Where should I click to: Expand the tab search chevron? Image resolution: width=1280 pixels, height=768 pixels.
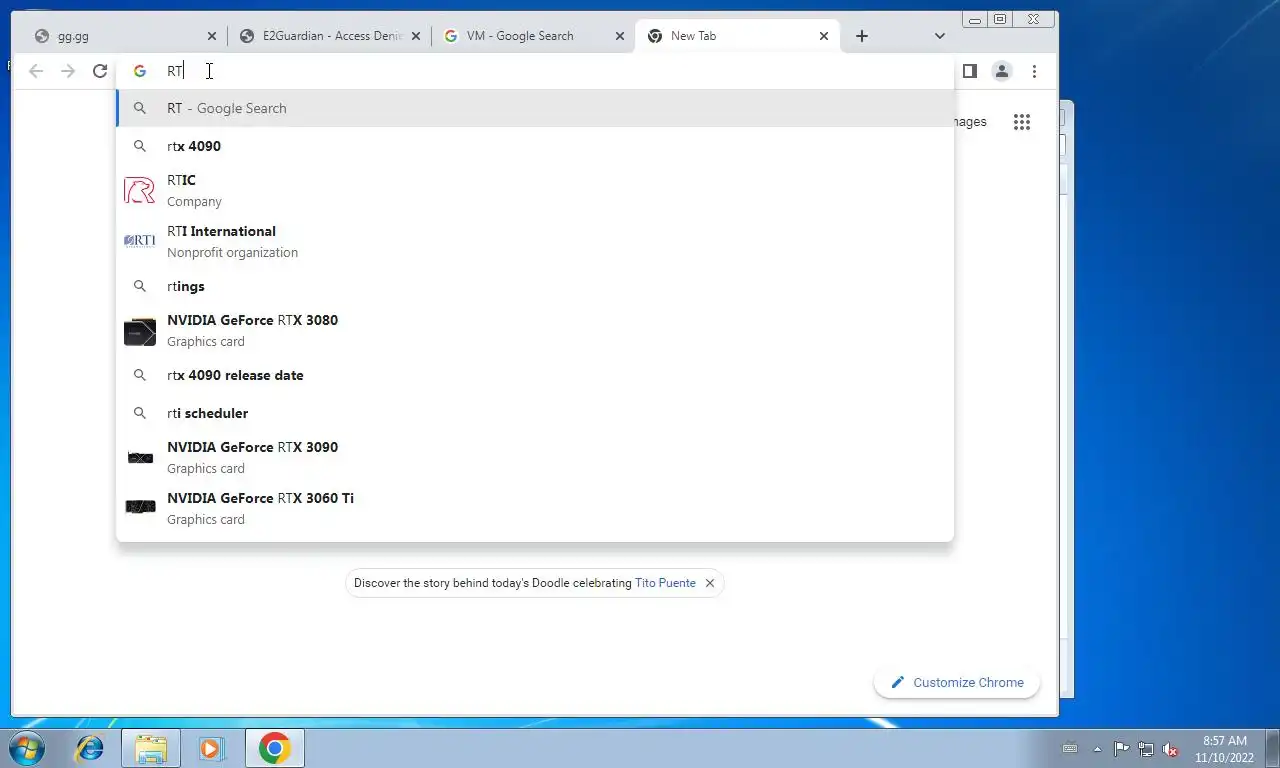tap(939, 36)
